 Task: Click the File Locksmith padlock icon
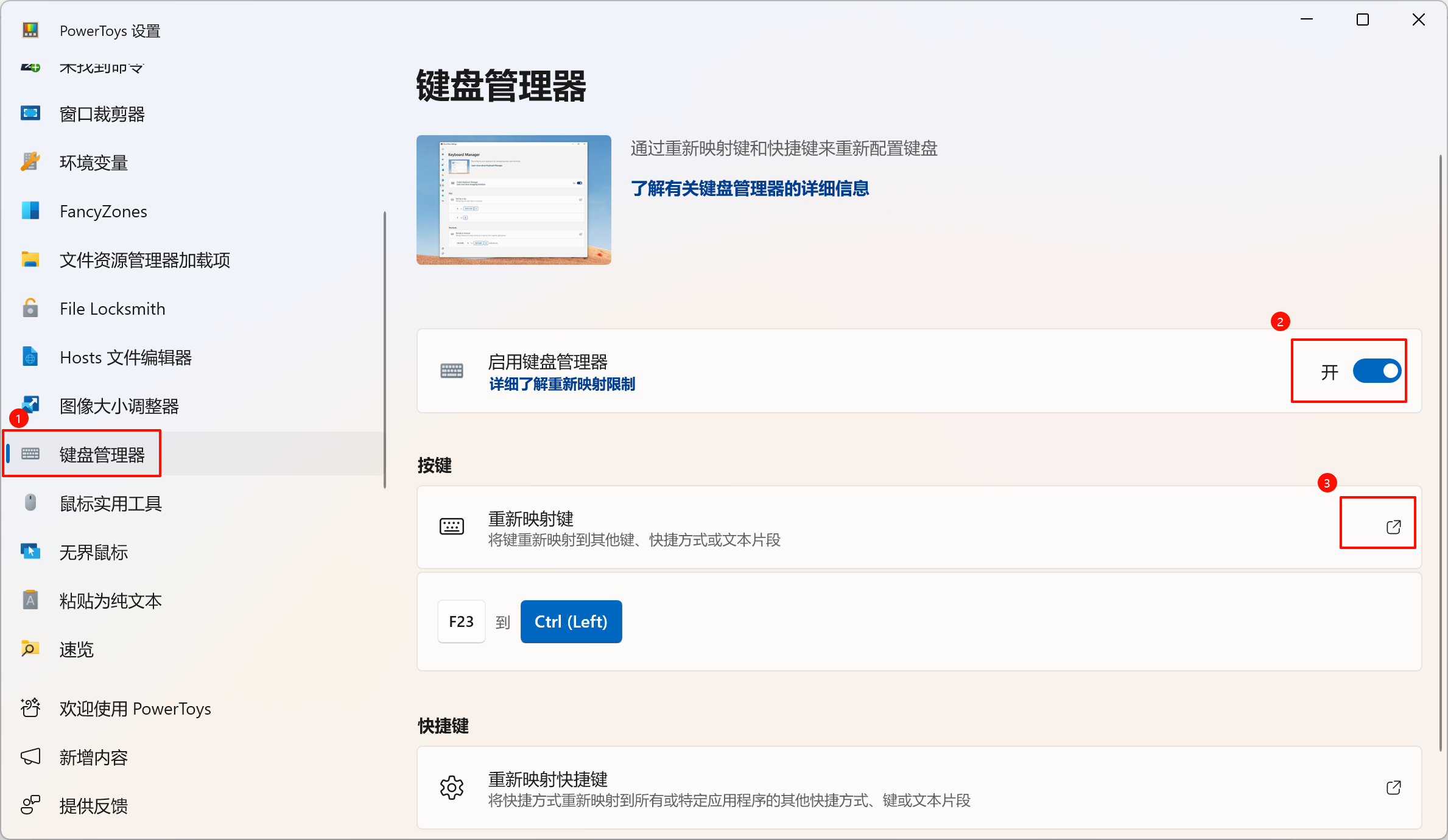(x=30, y=308)
